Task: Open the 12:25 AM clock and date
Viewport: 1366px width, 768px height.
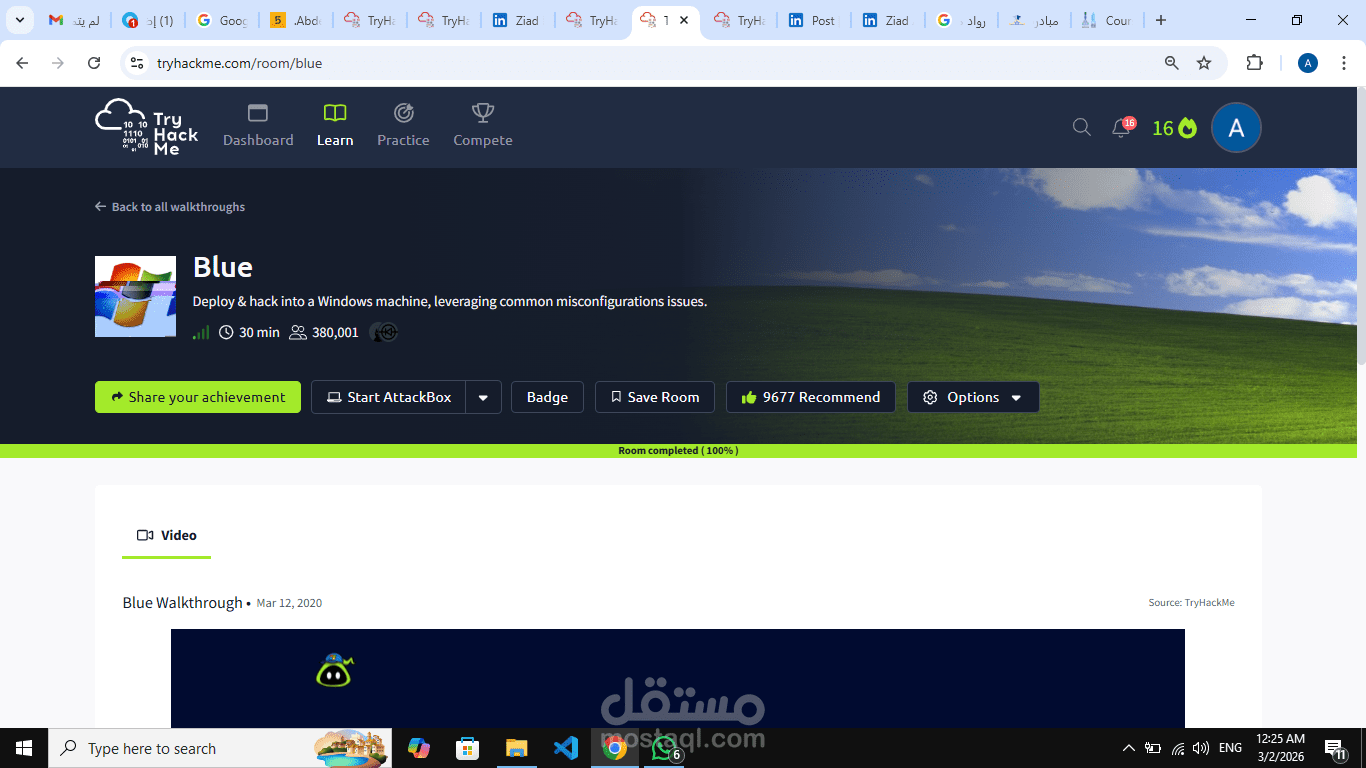Action: (1280, 748)
